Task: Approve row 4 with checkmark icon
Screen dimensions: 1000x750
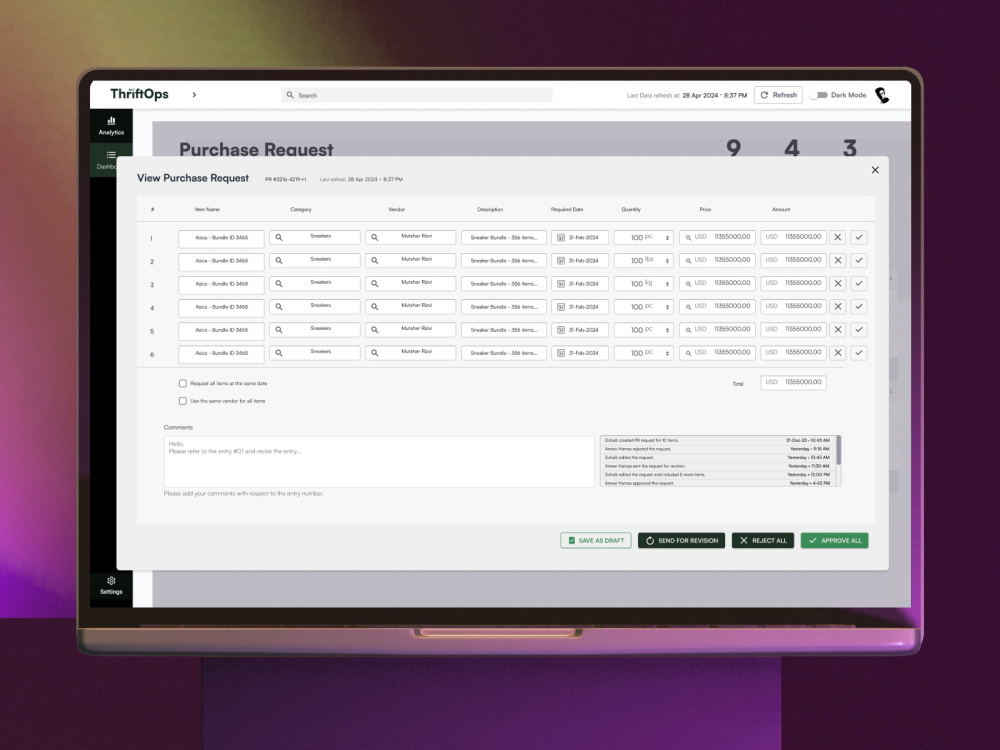Action: pos(859,307)
